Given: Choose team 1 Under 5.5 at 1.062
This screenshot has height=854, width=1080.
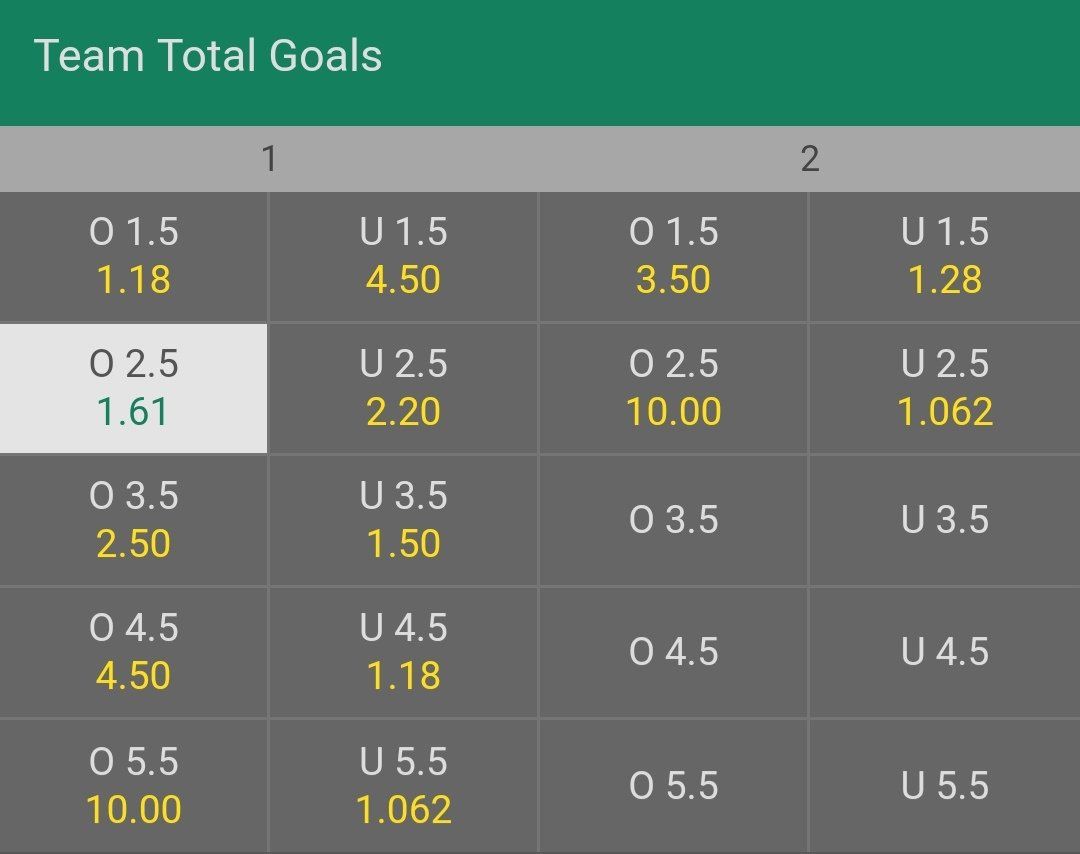Looking at the screenshot, I should click(404, 786).
